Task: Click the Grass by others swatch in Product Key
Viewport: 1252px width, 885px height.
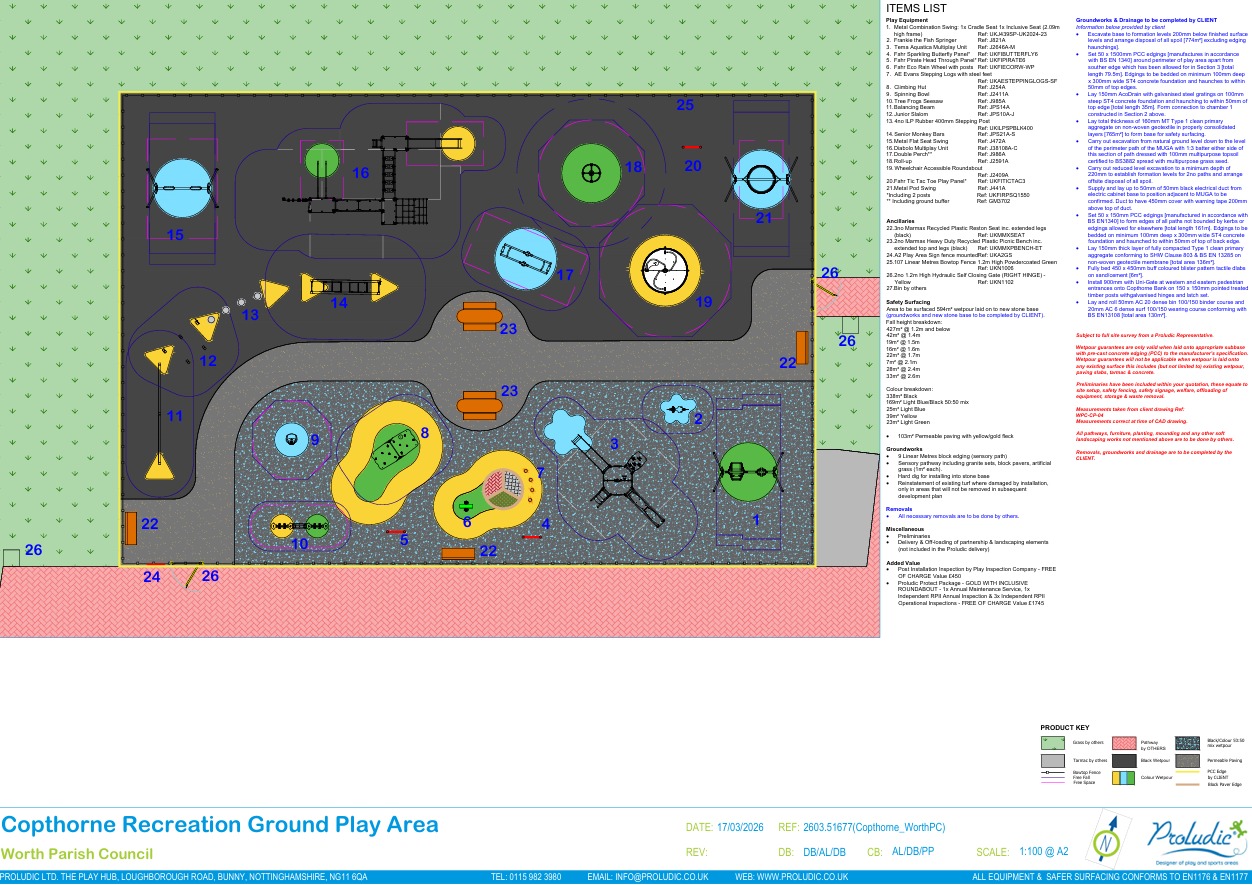Action: 1053,742
